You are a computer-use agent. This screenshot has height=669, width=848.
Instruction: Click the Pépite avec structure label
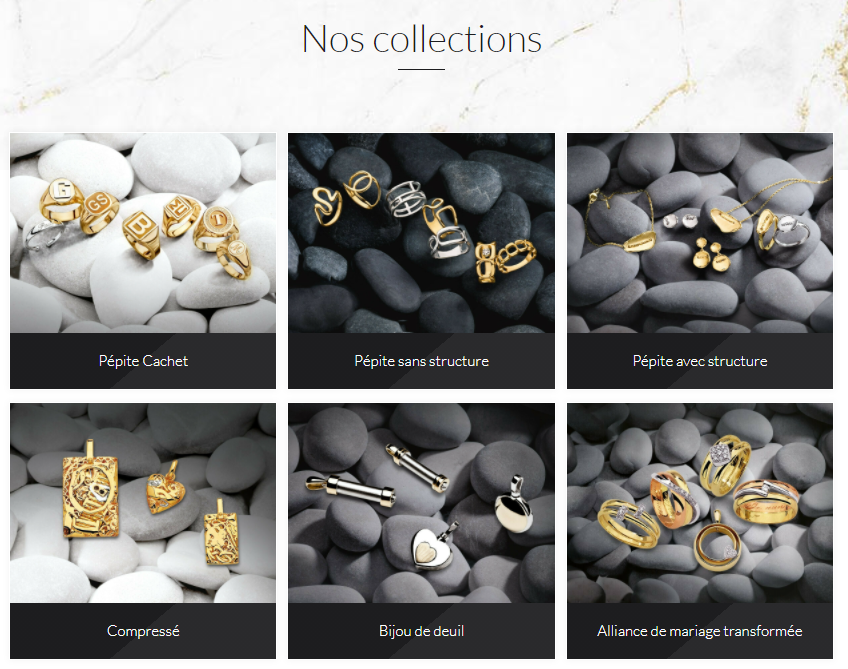point(700,361)
